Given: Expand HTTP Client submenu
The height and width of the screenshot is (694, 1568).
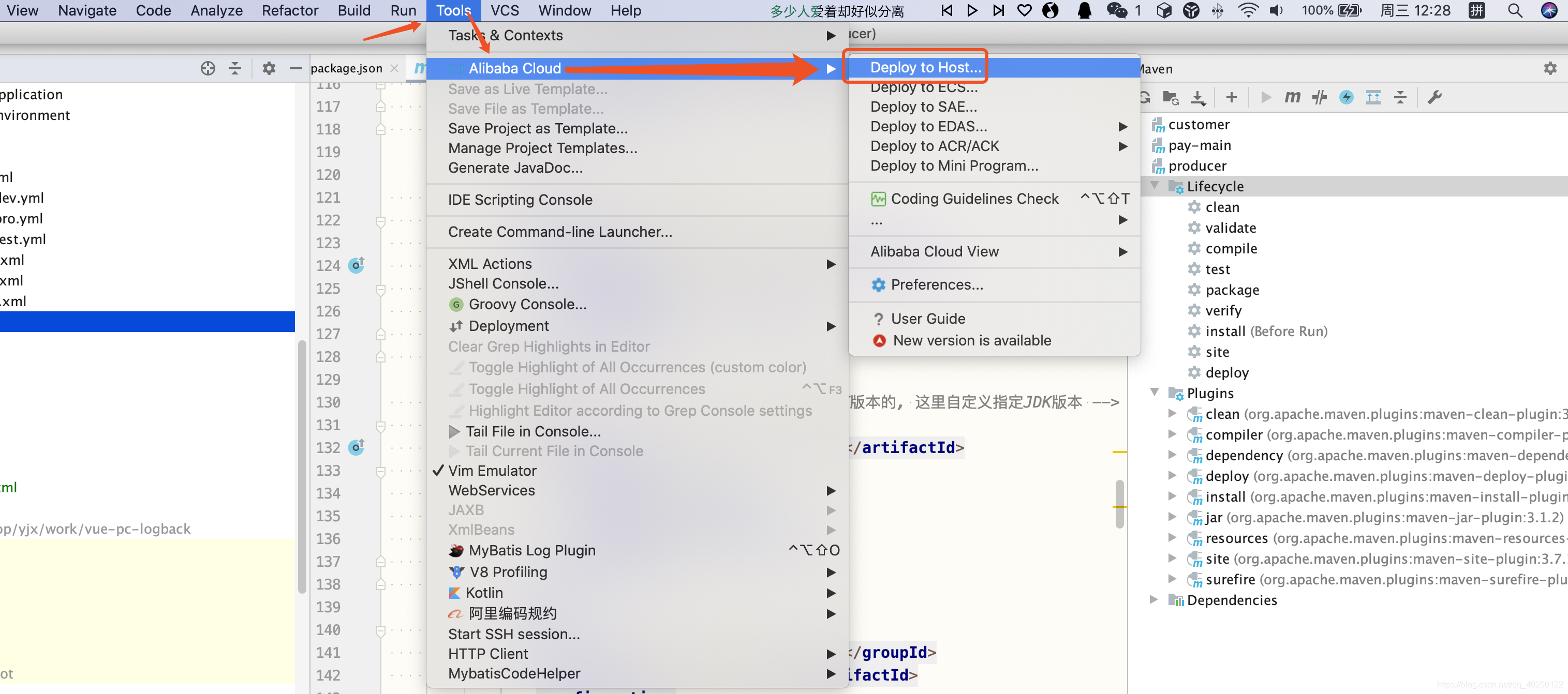Looking at the screenshot, I should [x=638, y=654].
